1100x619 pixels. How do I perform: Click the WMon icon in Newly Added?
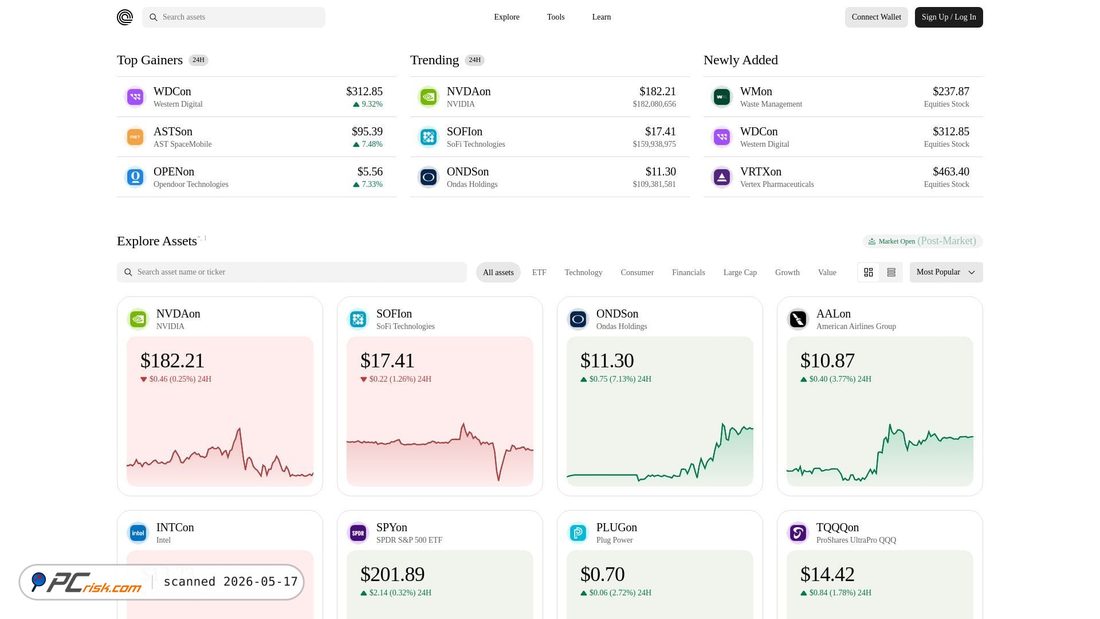tap(721, 97)
